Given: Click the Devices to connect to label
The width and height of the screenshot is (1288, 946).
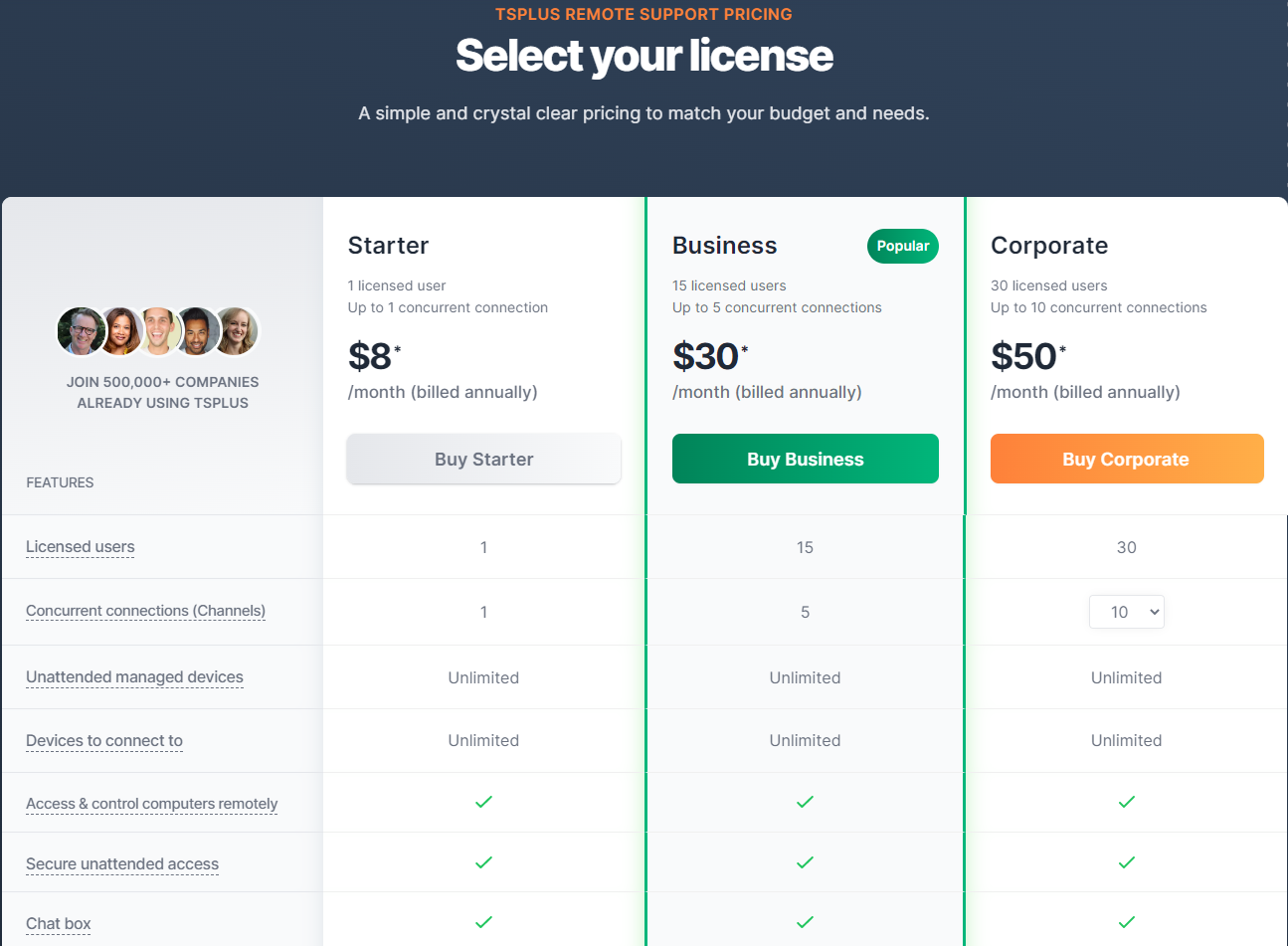Looking at the screenshot, I should [104, 741].
